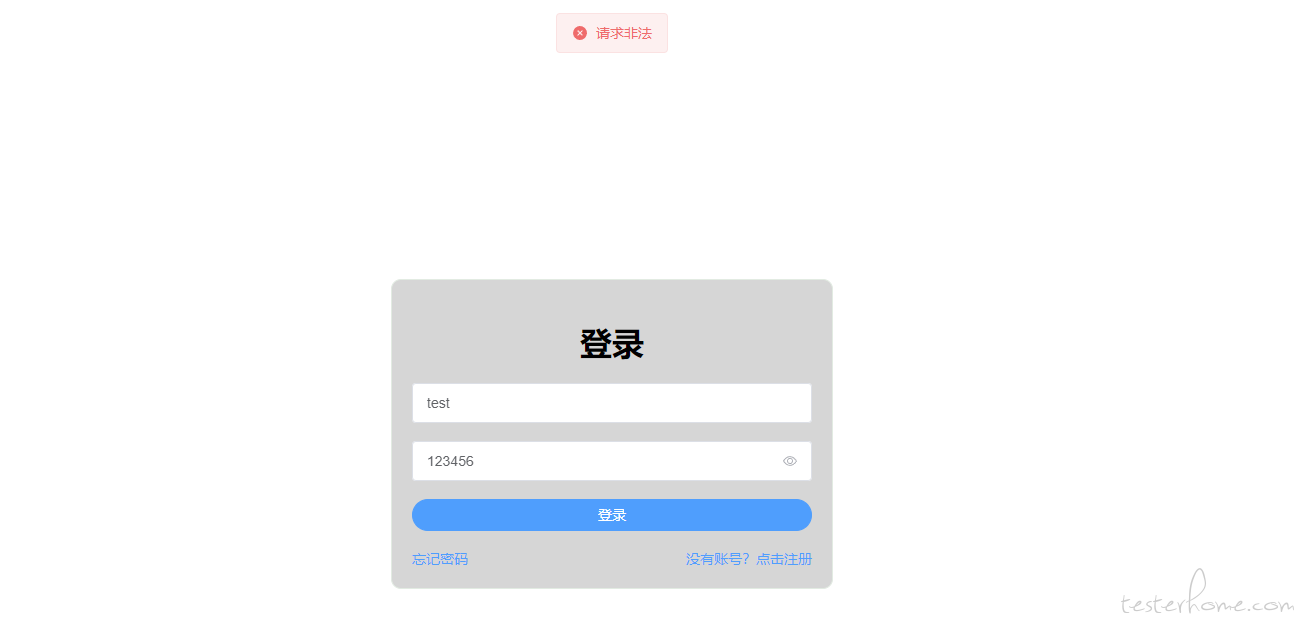Dismiss the toast via its circled x icon

(x=580, y=33)
